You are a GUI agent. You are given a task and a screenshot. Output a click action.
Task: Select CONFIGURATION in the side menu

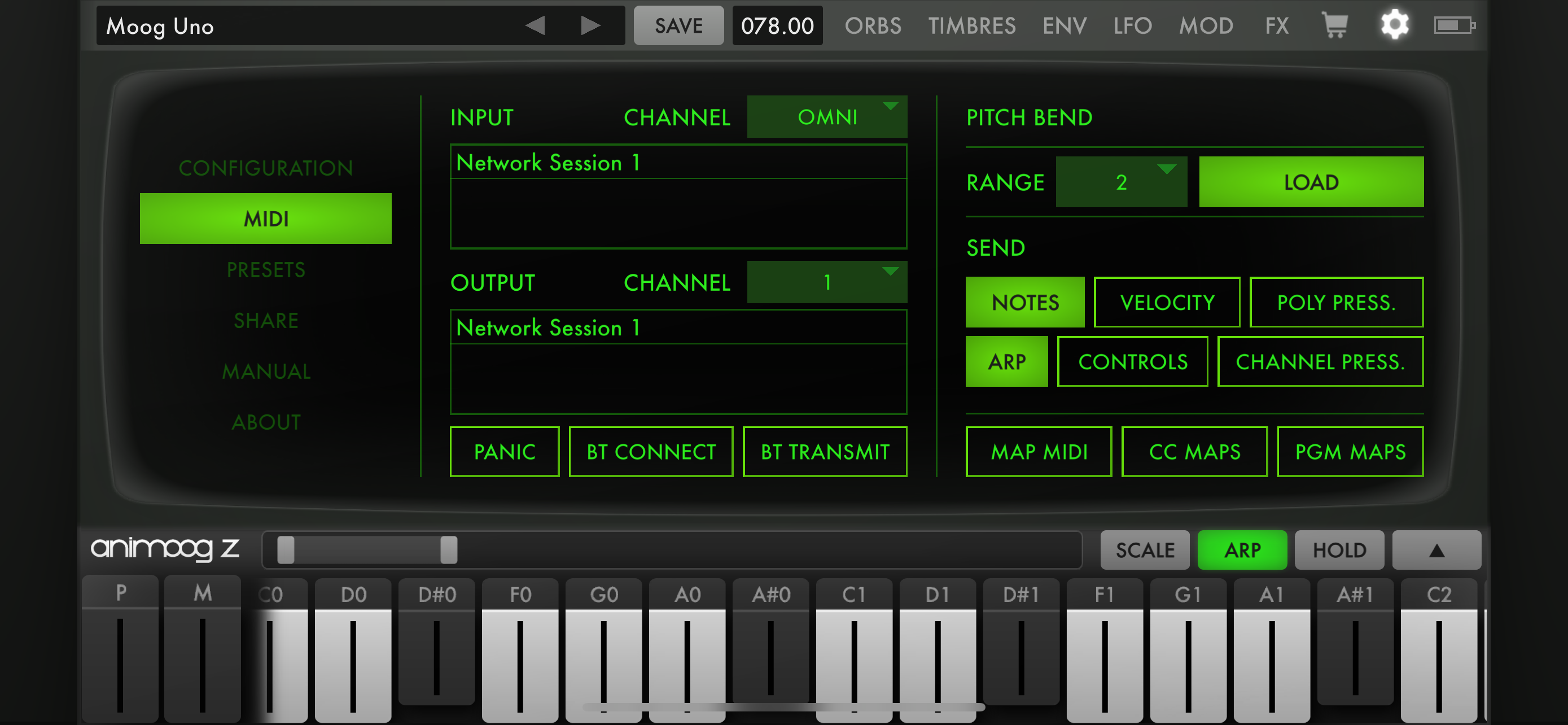[x=266, y=168]
